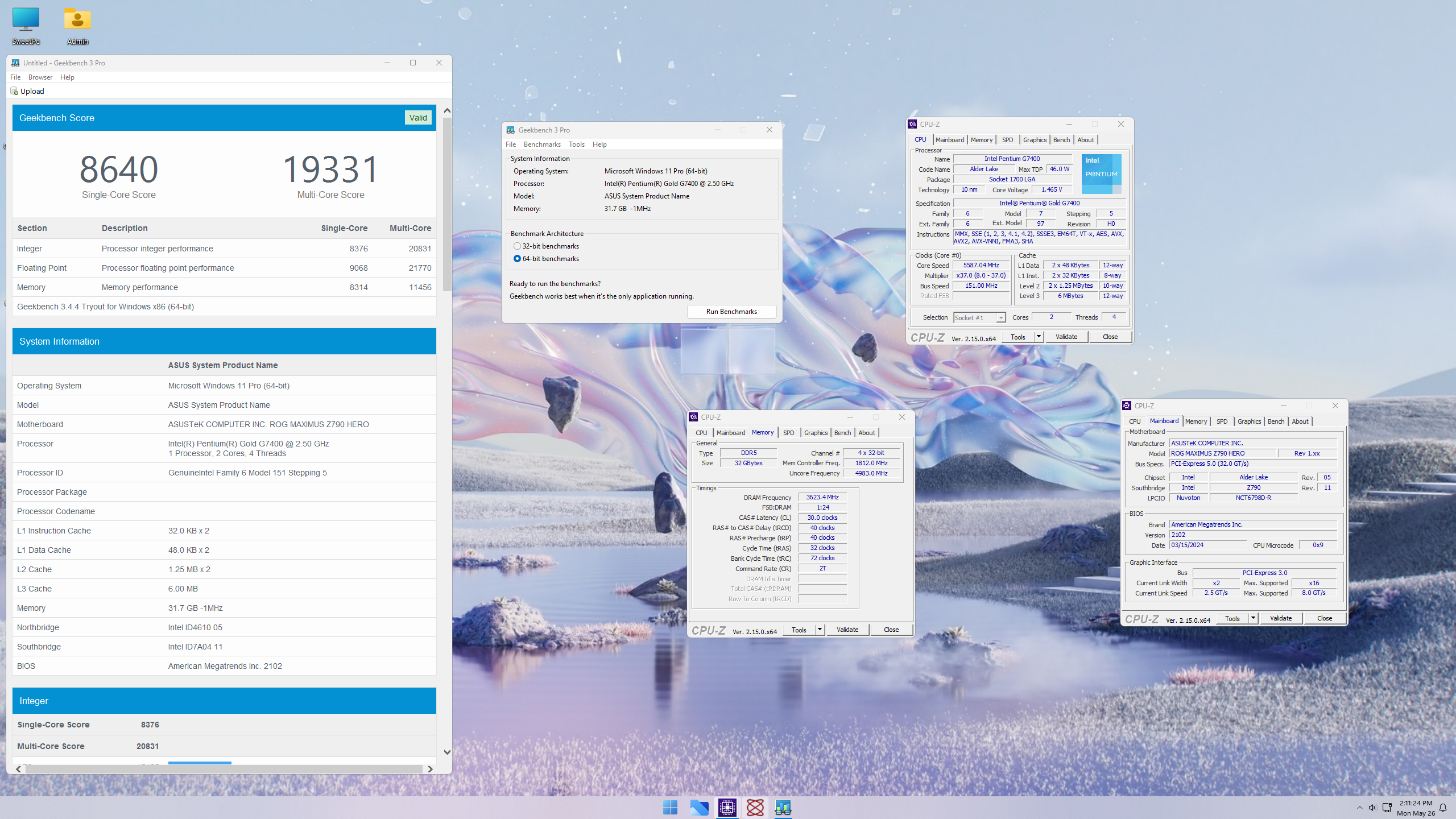Viewport: 1456px width, 819px height.
Task: Select 64-bit benchmarks option
Action: tap(546, 259)
